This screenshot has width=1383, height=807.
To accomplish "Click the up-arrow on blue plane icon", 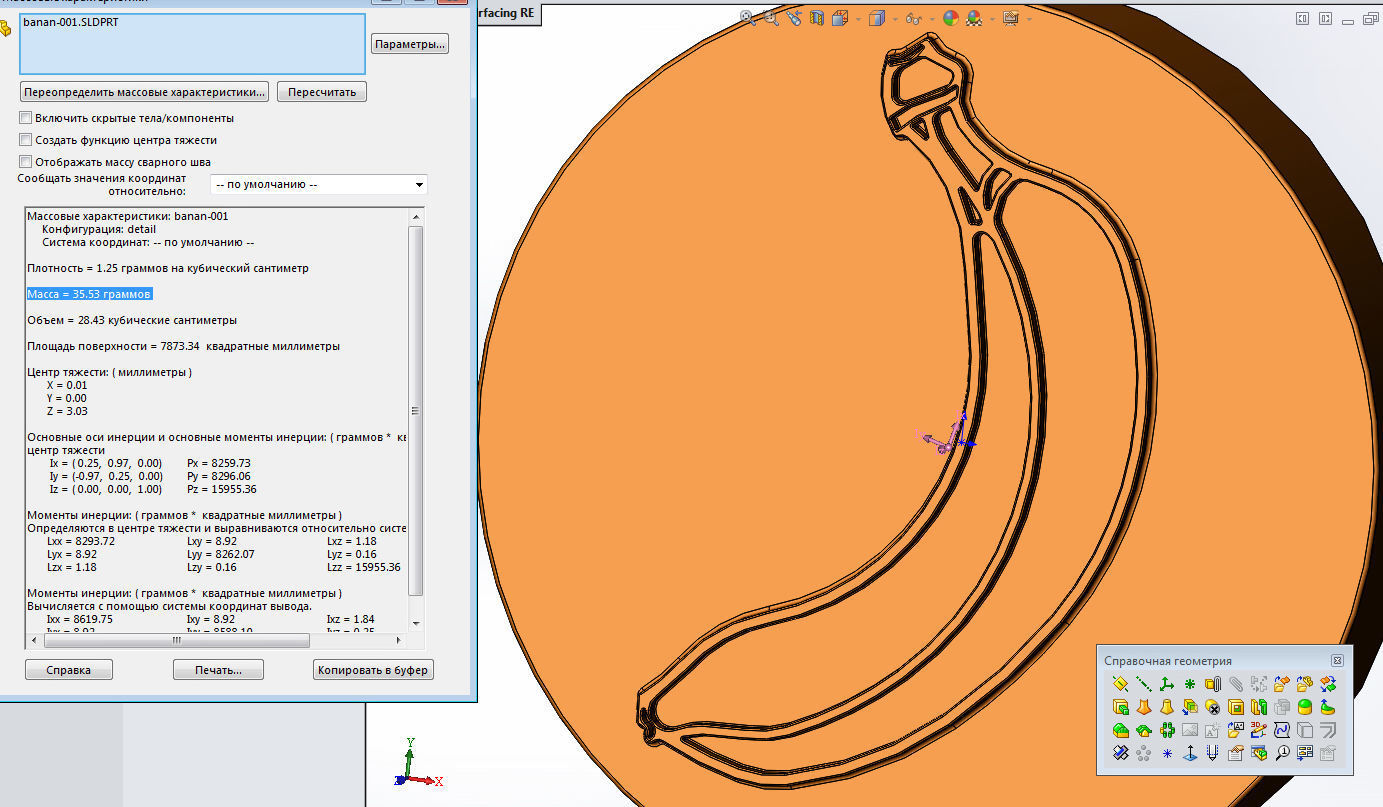I will pyautogui.click(x=1190, y=753).
